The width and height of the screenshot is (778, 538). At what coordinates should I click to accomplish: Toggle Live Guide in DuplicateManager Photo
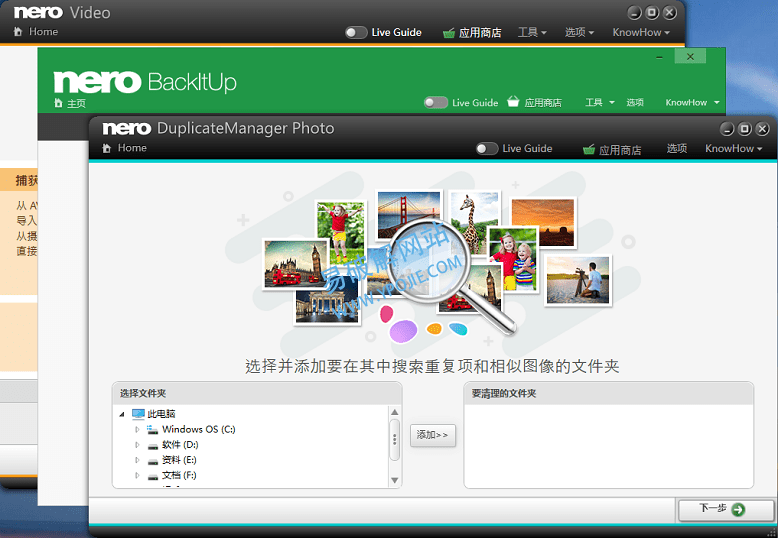point(487,149)
